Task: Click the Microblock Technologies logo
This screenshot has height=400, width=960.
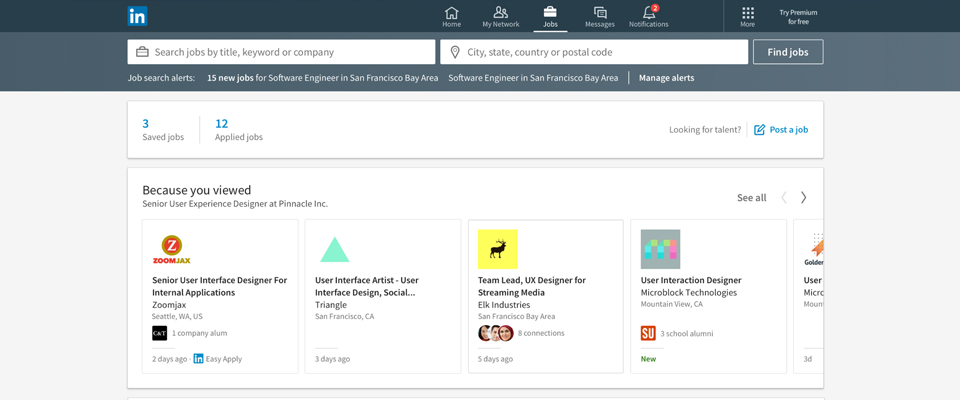Action: [x=660, y=249]
